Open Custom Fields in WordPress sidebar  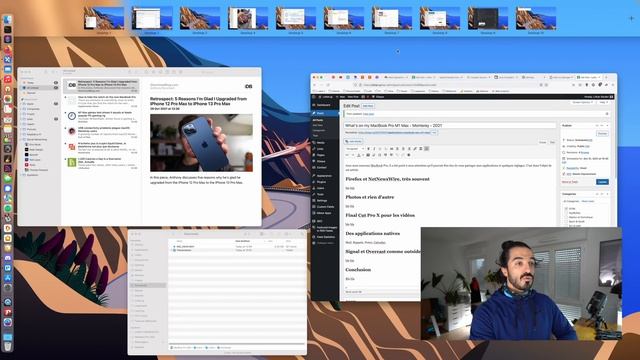click(x=325, y=207)
